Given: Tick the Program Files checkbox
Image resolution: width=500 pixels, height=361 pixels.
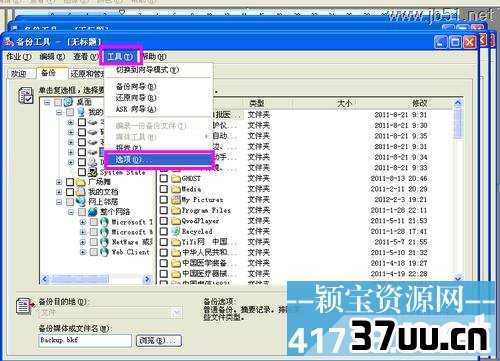Looking at the screenshot, I should pos(164,210).
